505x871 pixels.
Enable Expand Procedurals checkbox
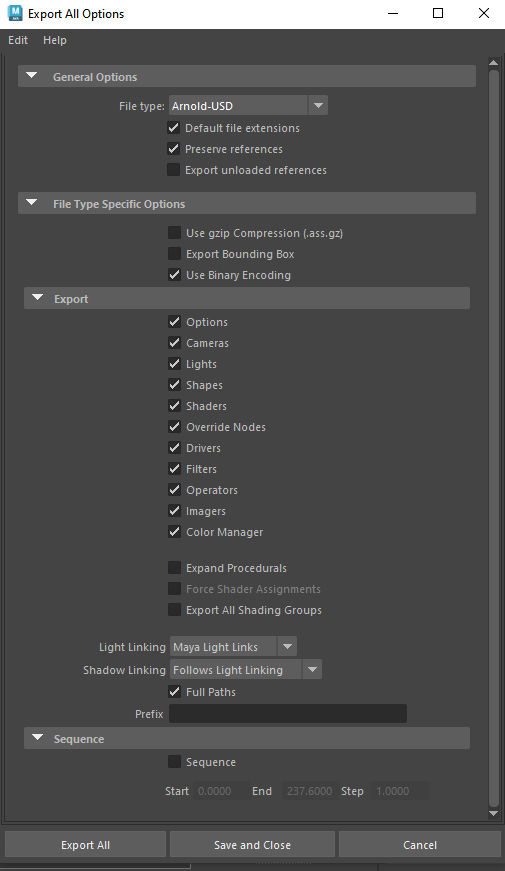coord(174,568)
